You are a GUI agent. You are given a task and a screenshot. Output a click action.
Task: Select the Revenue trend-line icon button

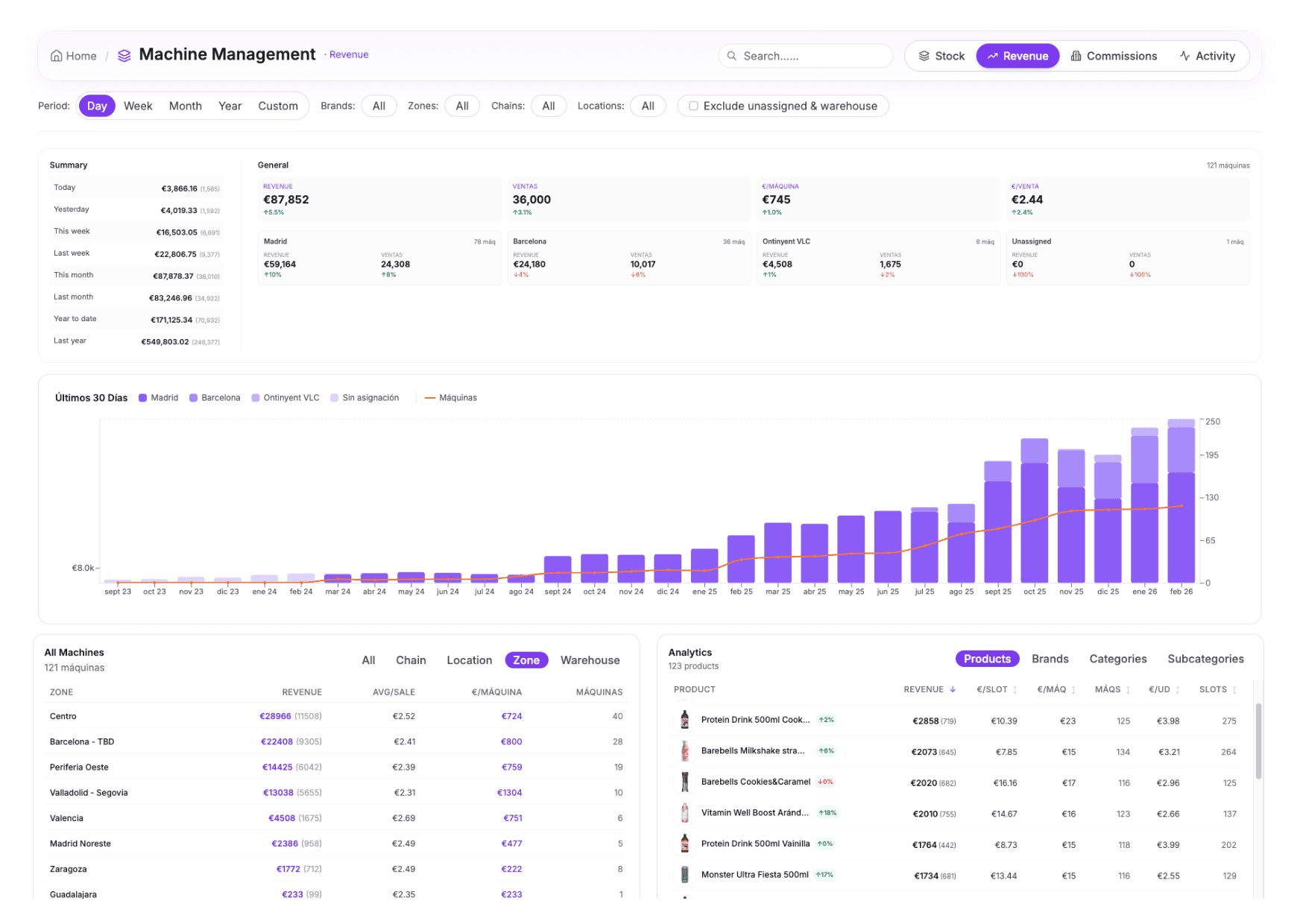click(x=992, y=56)
